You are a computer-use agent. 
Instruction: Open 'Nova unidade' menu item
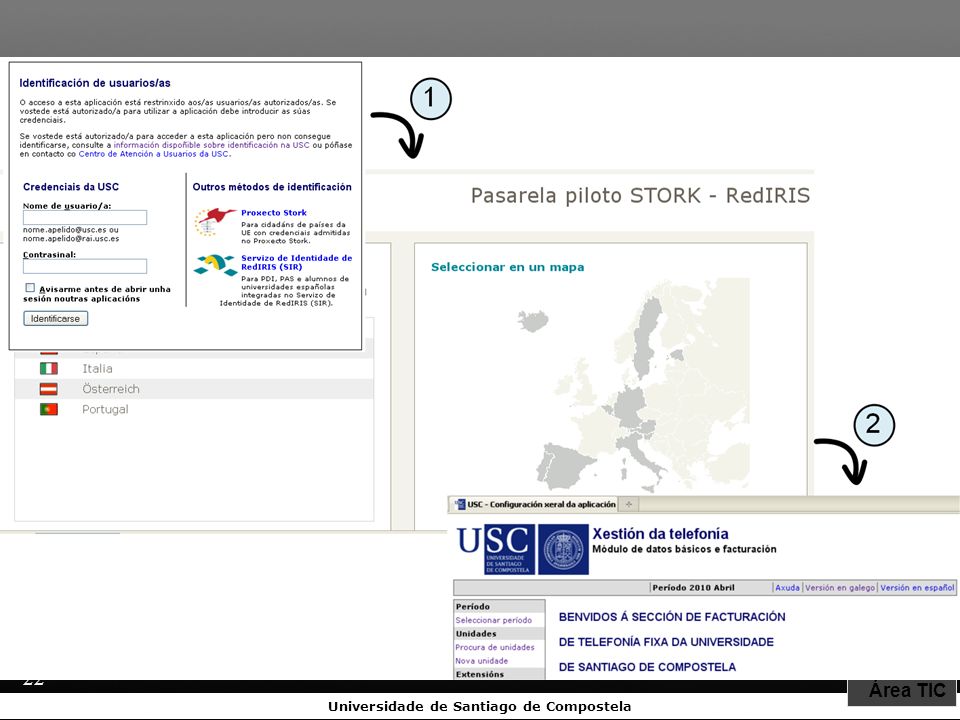pos(481,661)
